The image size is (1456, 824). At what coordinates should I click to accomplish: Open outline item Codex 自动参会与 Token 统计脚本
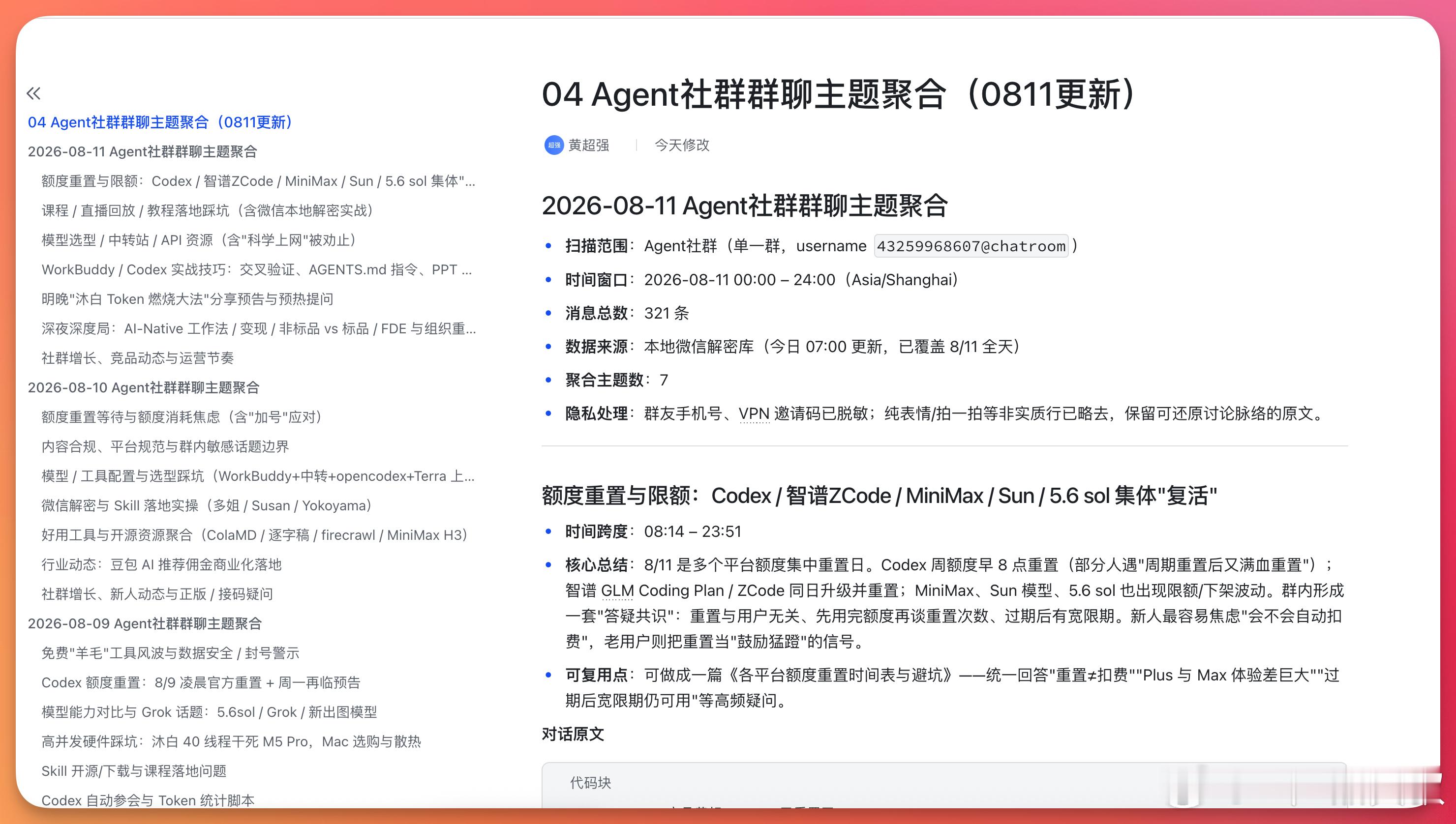click(149, 800)
